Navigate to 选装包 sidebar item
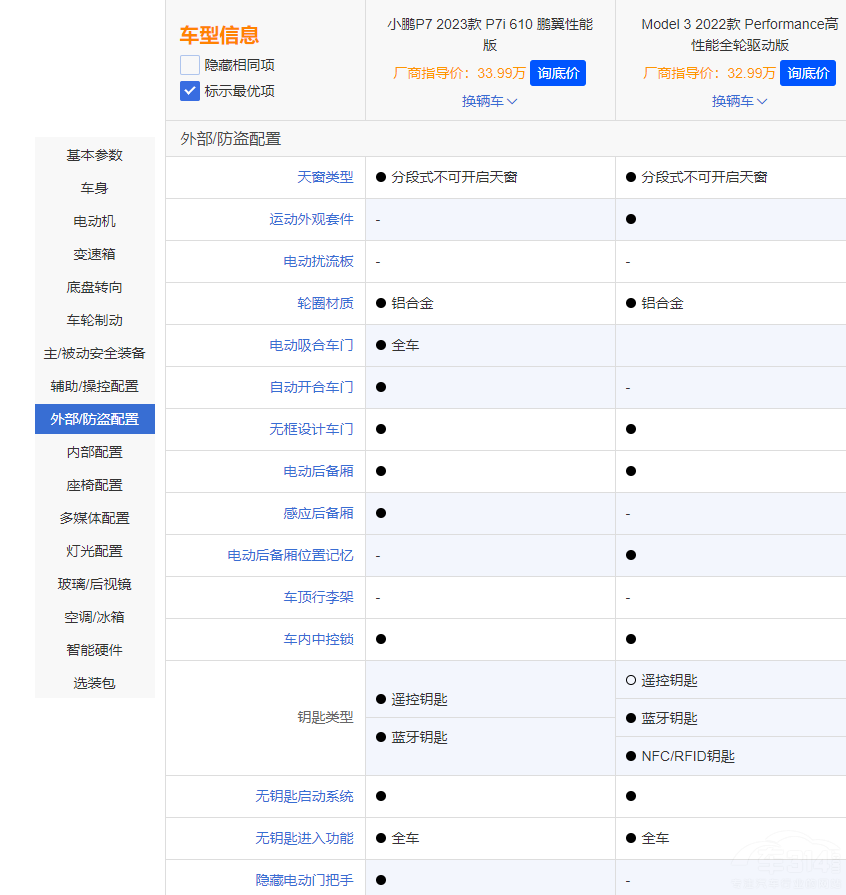This screenshot has height=895, width=846. pyautogui.click(x=95, y=683)
